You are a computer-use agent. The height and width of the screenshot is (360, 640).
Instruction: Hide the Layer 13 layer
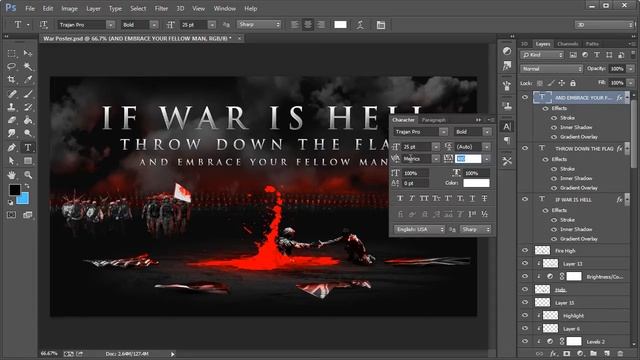pyautogui.click(x=525, y=263)
